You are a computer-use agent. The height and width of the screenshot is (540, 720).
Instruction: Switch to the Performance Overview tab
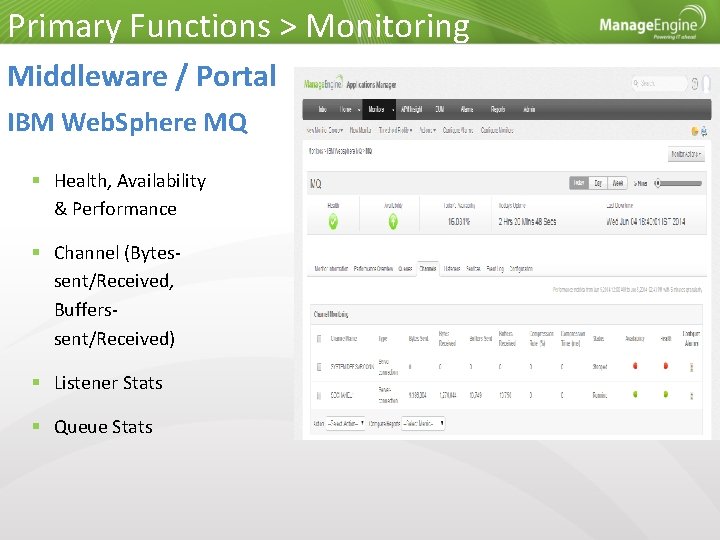coord(373,269)
